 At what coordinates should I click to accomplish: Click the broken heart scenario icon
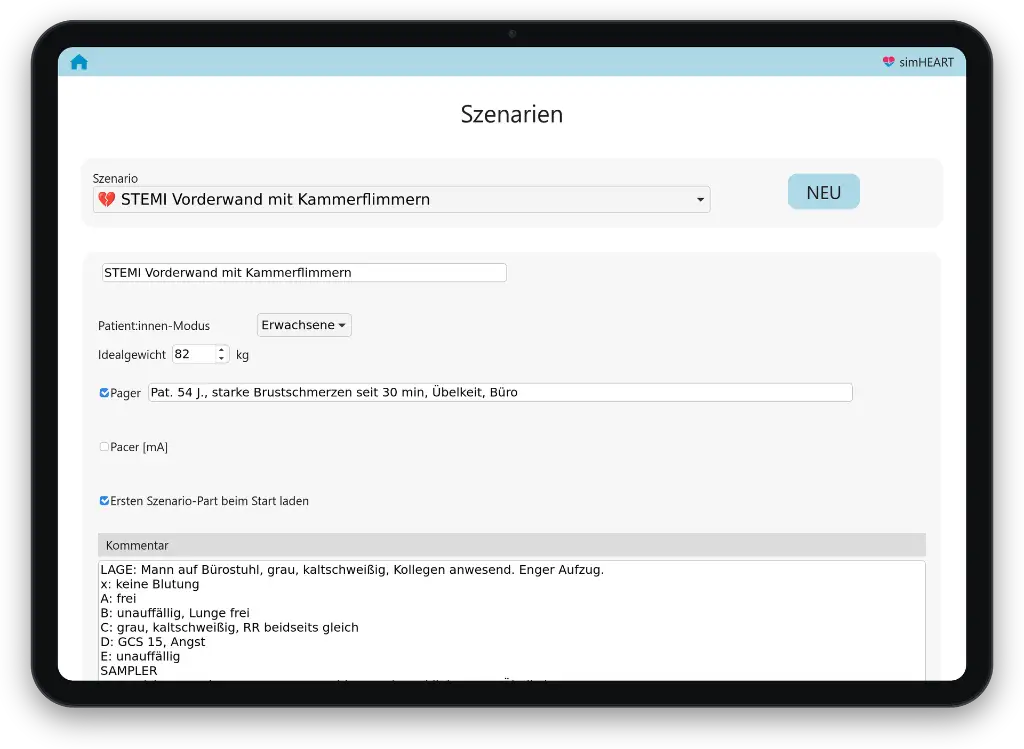[106, 199]
